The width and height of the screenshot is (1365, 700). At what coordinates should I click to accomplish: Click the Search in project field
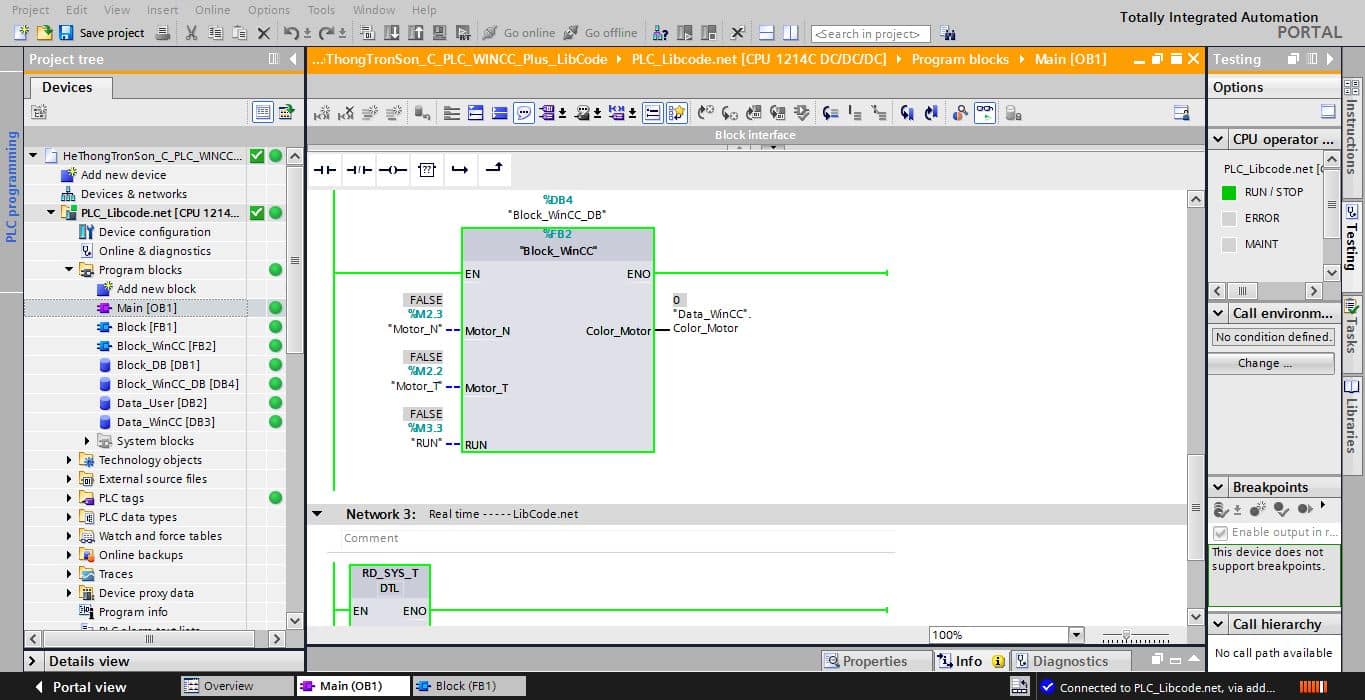870,34
